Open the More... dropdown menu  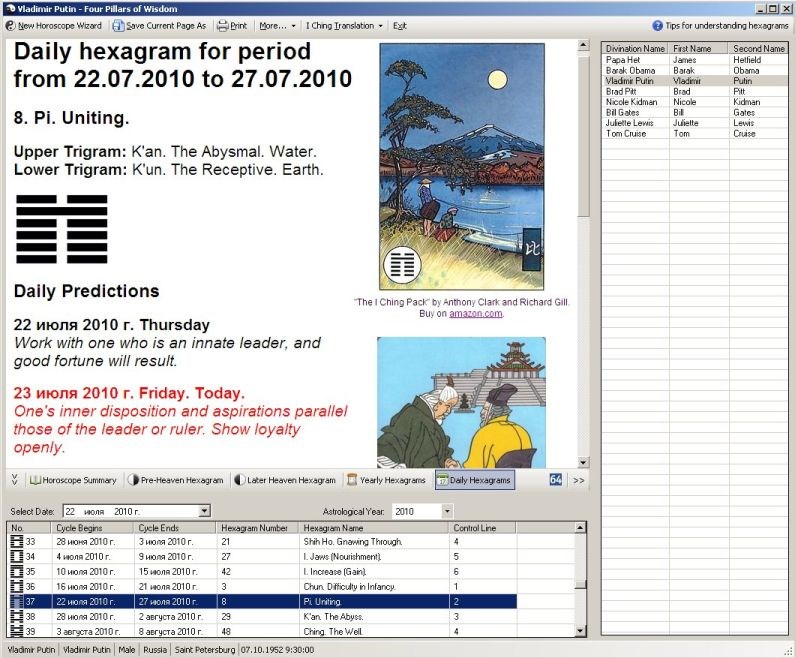[x=277, y=25]
